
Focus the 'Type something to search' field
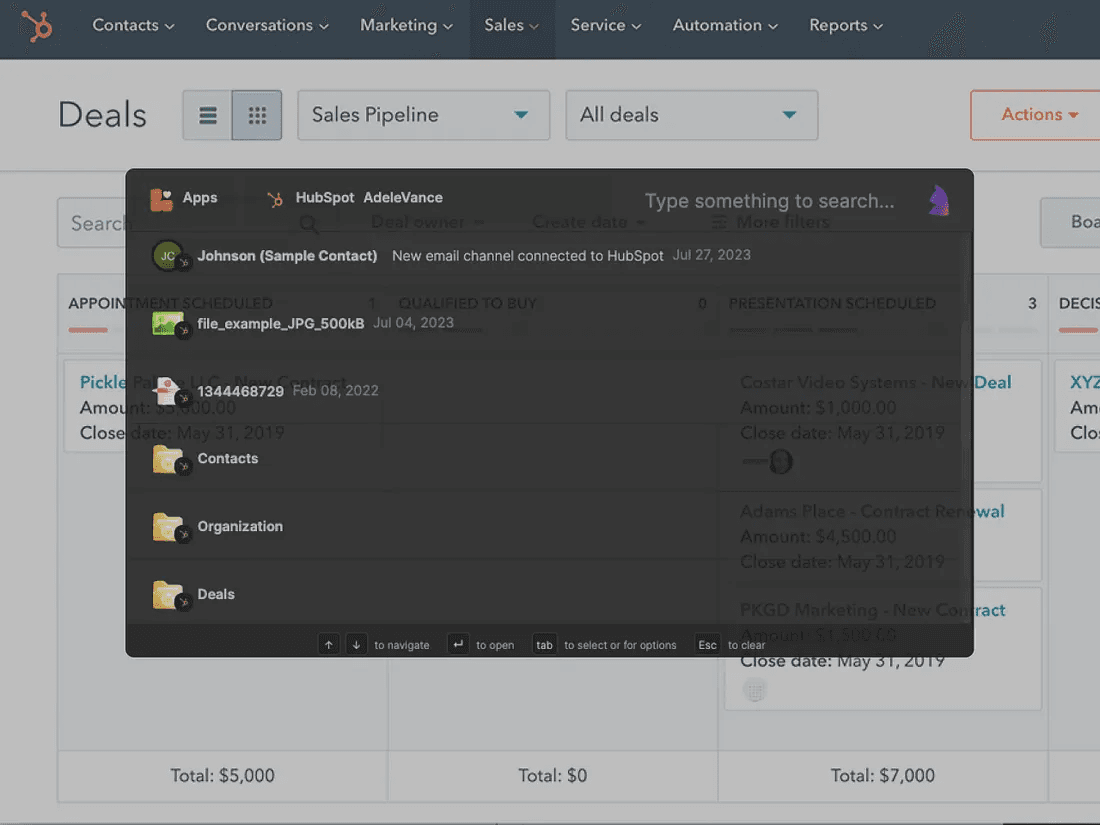(769, 201)
